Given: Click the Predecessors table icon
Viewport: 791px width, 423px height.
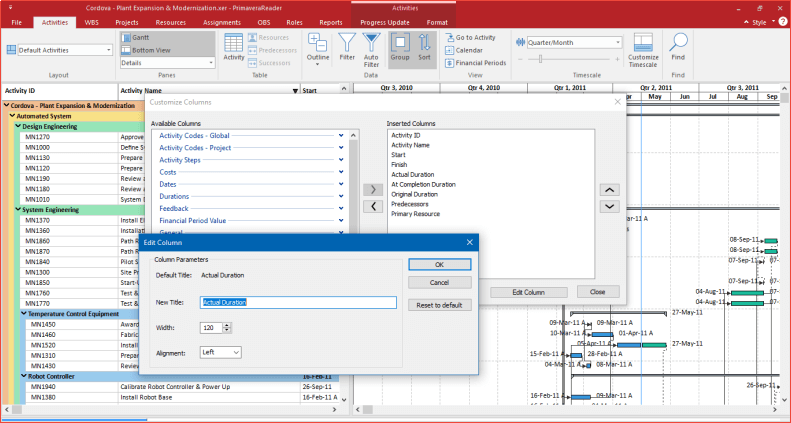Looking at the screenshot, I should [272, 50].
